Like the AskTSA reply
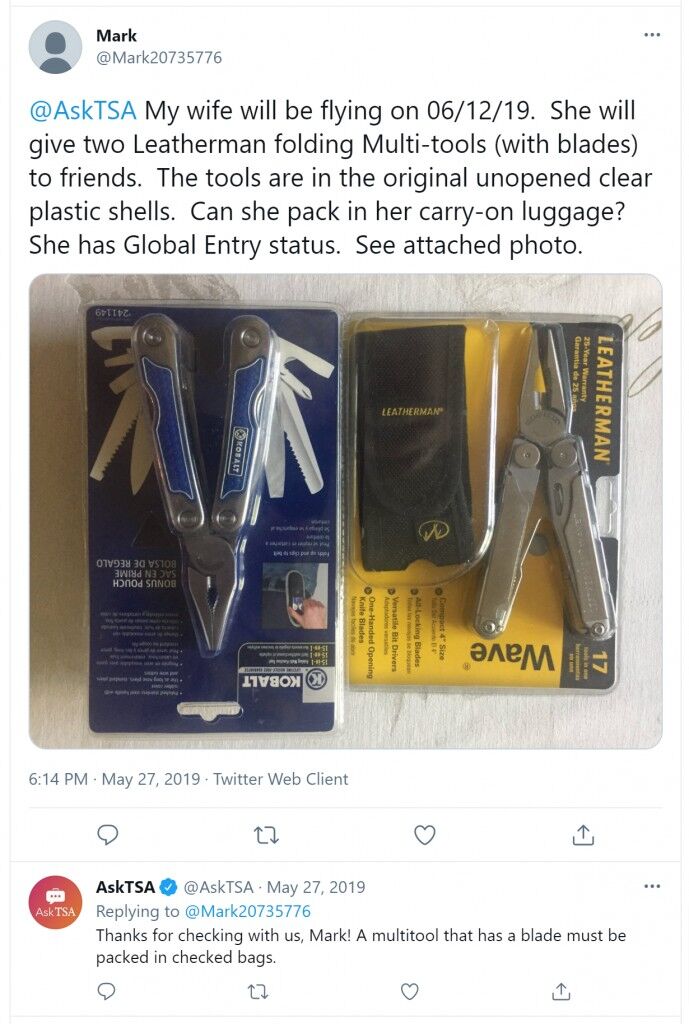This screenshot has height=1024, width=689. click(409, 992)
